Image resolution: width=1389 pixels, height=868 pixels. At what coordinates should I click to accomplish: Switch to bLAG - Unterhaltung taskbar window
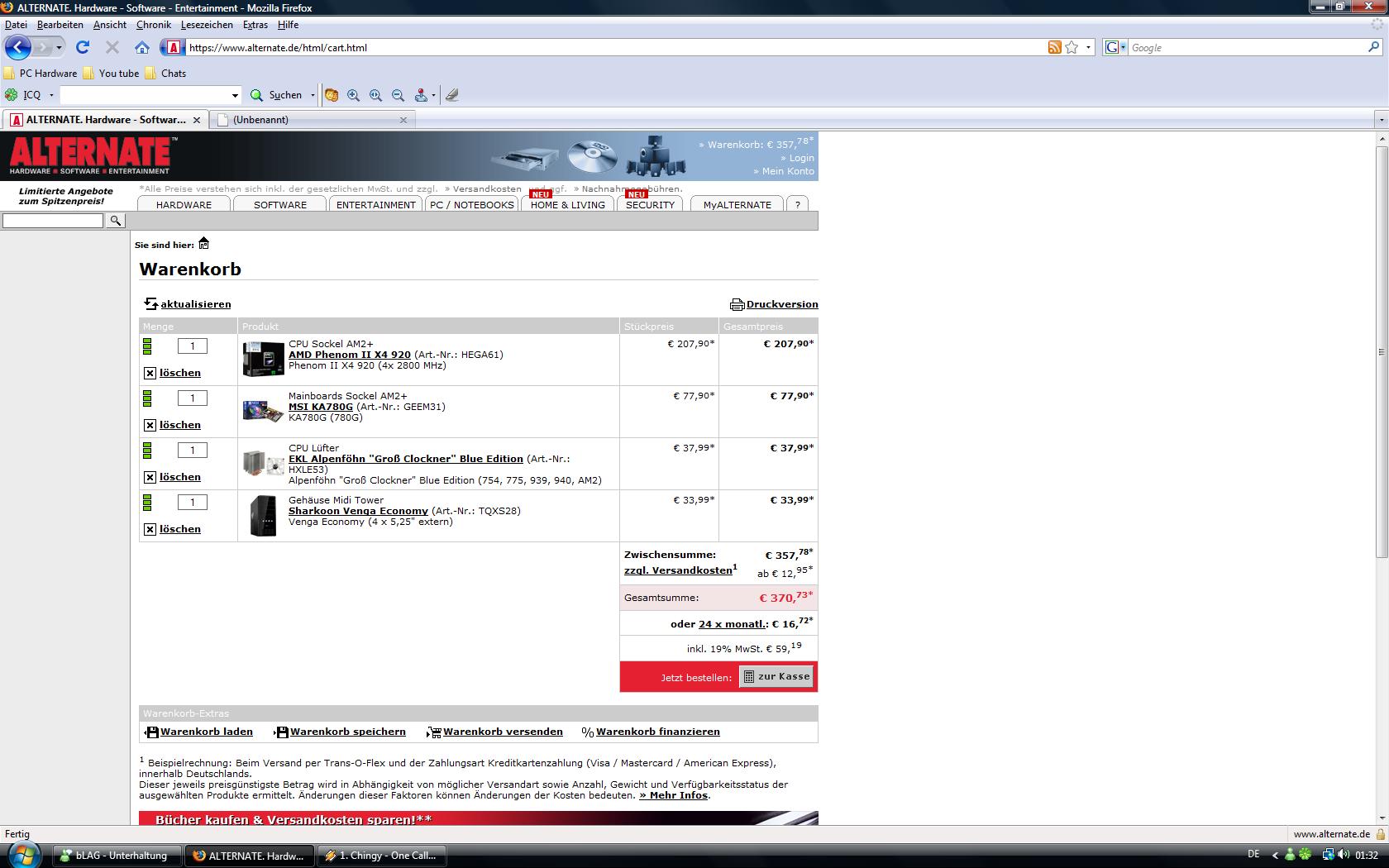click(117, 856)
